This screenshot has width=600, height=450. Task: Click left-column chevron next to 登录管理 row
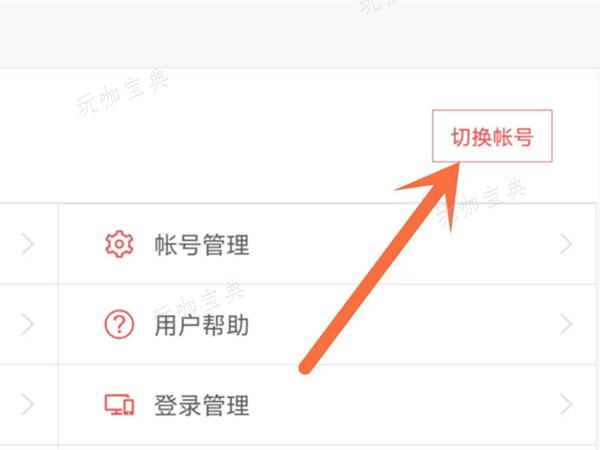pos(28,404)
